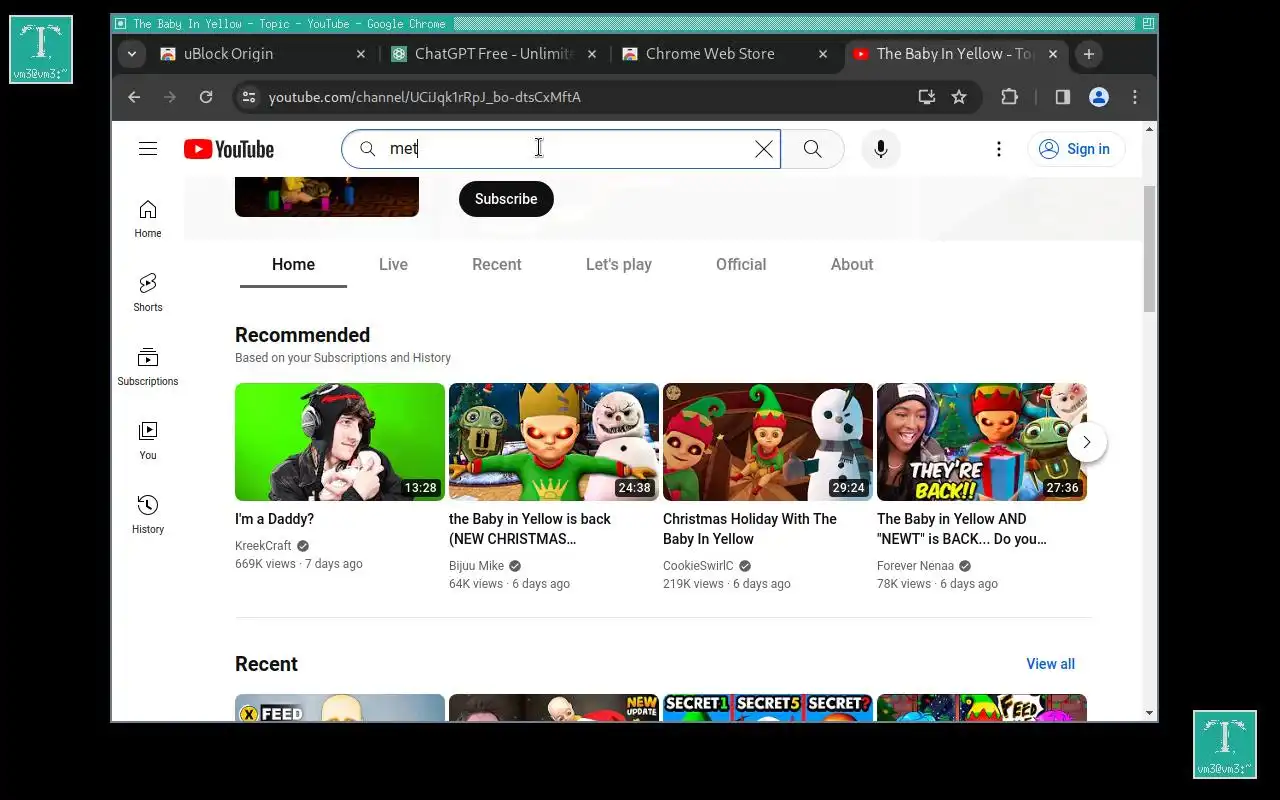Viewport: 1280px width, 800px height.
Task: Start voice search with microphone
Action: click(x=881, y=149)
